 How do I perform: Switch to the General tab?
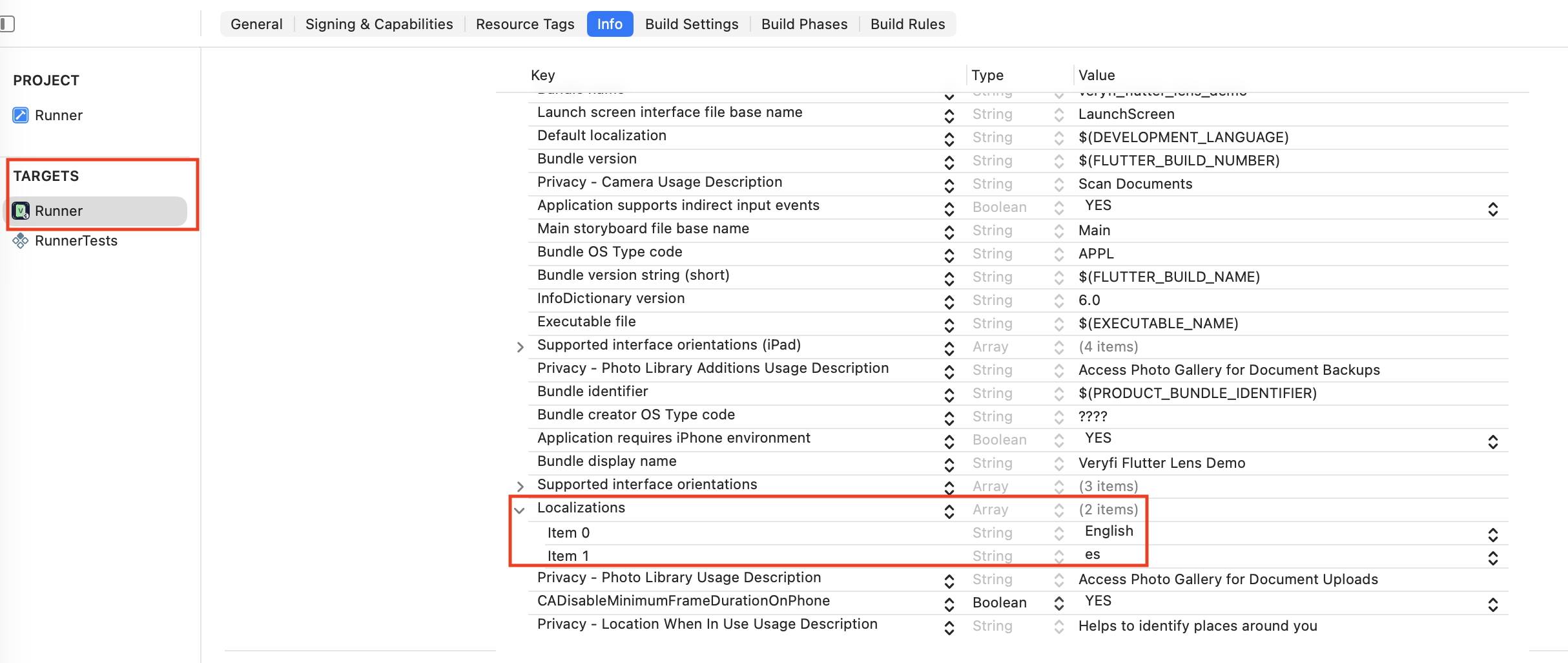256,24
